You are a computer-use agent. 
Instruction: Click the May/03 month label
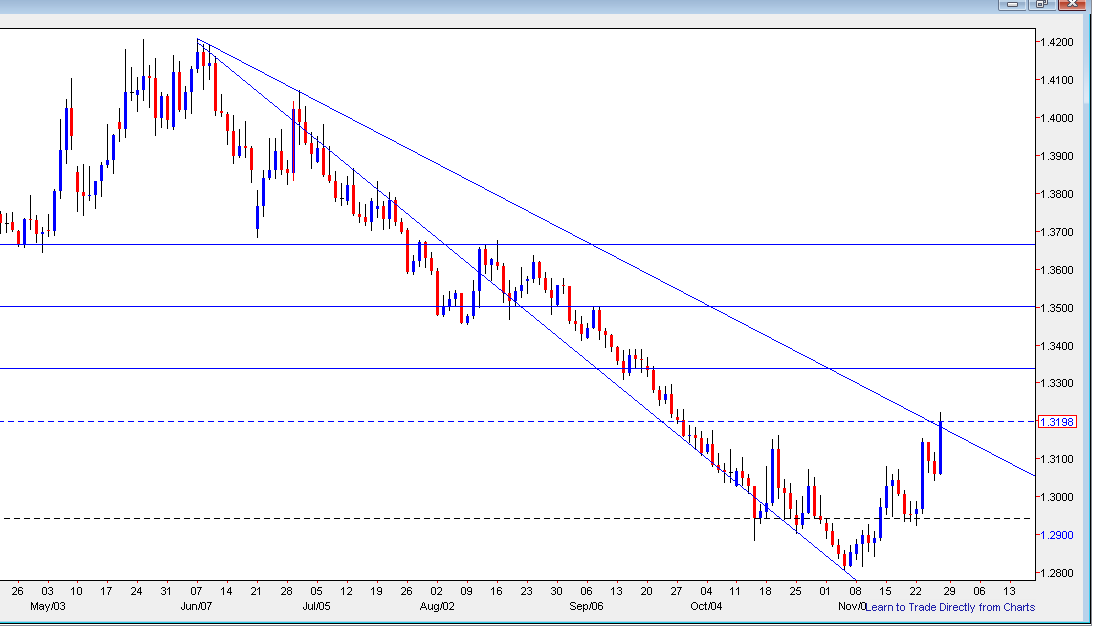[x=47, y=606]
